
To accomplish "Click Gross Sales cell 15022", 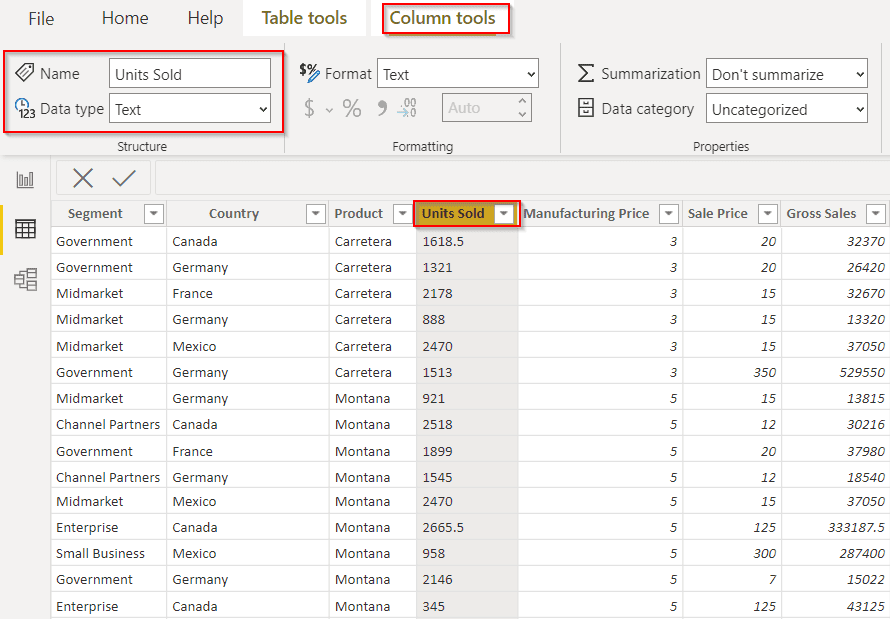I will [x=835, y=579].
